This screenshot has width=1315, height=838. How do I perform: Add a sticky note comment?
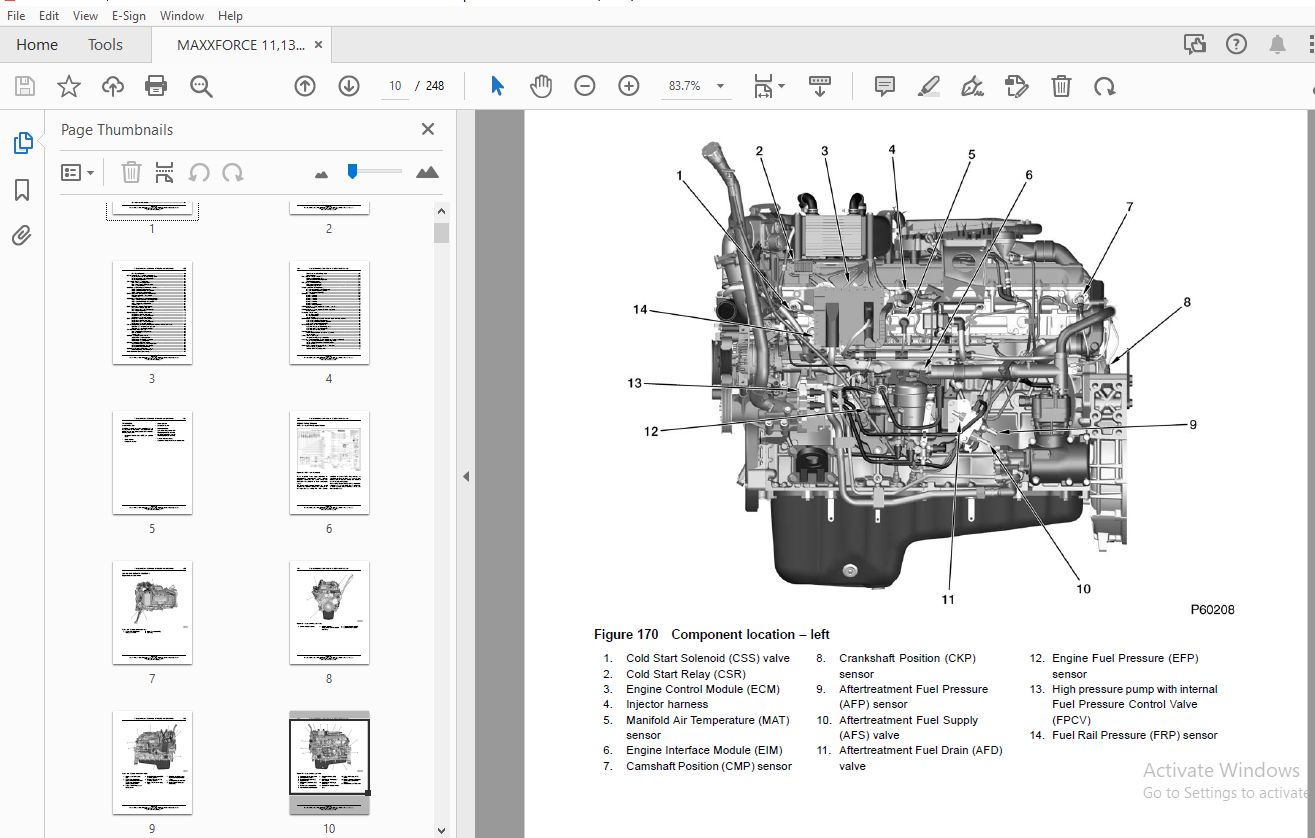coord(884,86)
